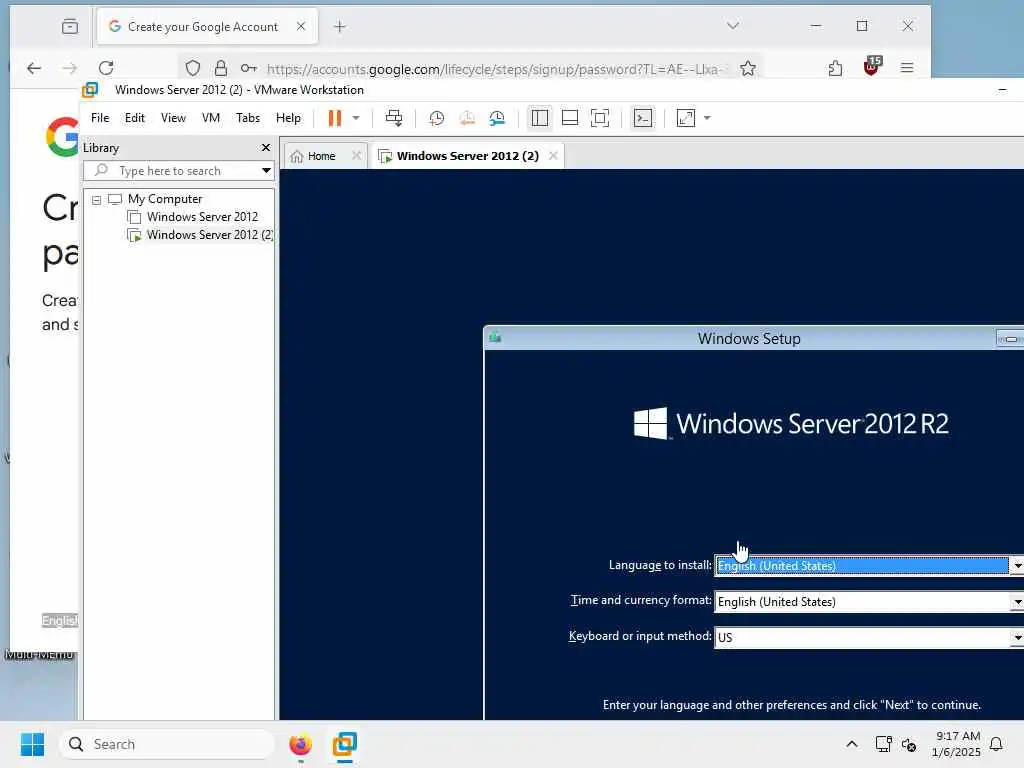Viewport: 1024px width, 768px height.
Task: Open the Tabs menu
Action: coord(248,118)
